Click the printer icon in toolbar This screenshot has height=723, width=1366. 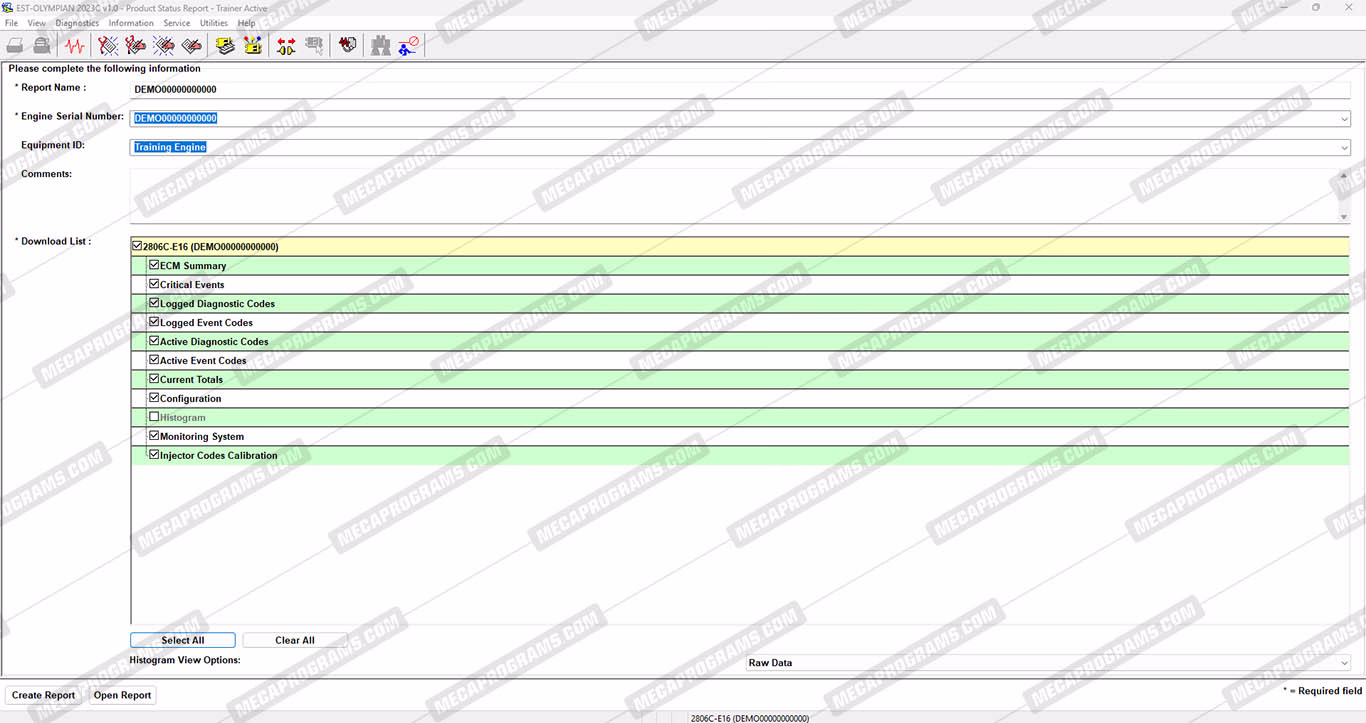point(15,45)
